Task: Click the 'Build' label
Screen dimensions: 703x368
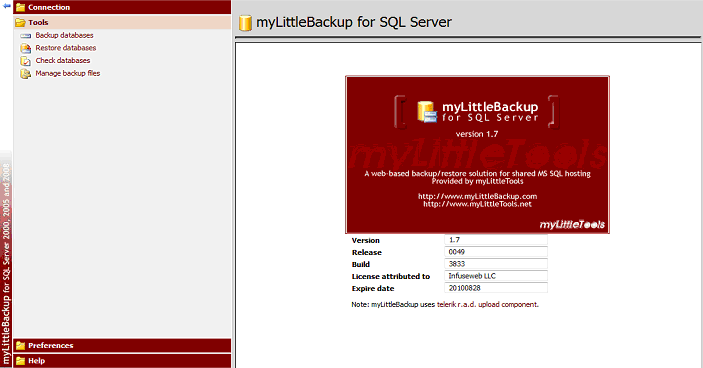Action: (361, 264)
